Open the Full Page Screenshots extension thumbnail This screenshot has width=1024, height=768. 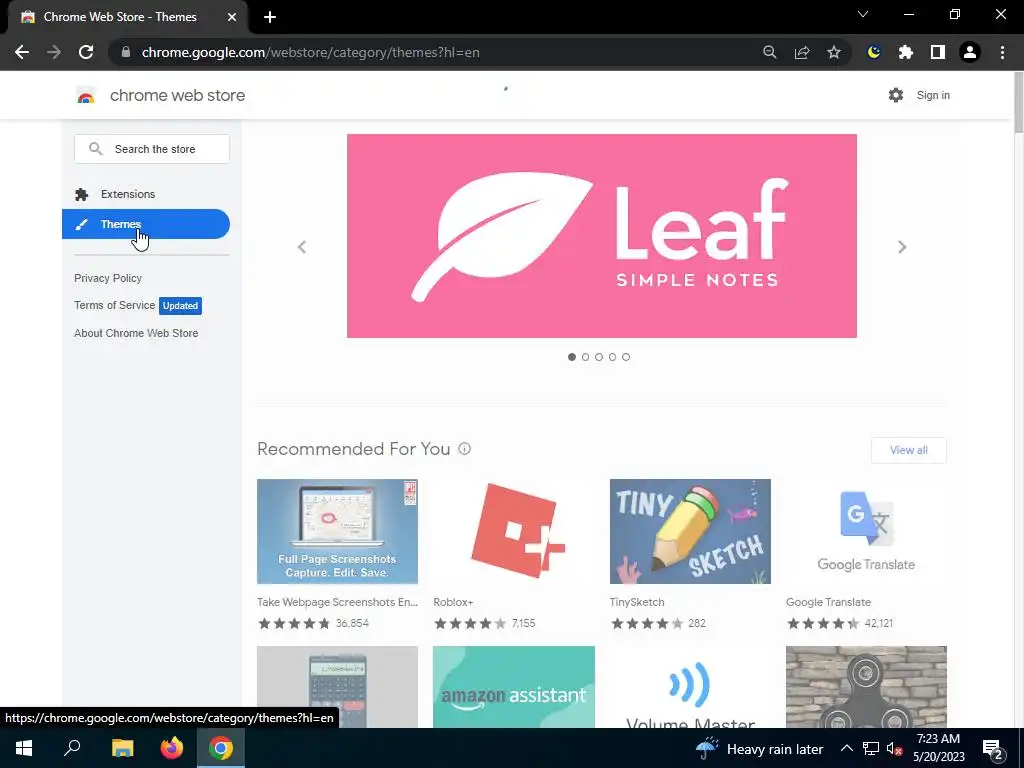click(337, 532)
